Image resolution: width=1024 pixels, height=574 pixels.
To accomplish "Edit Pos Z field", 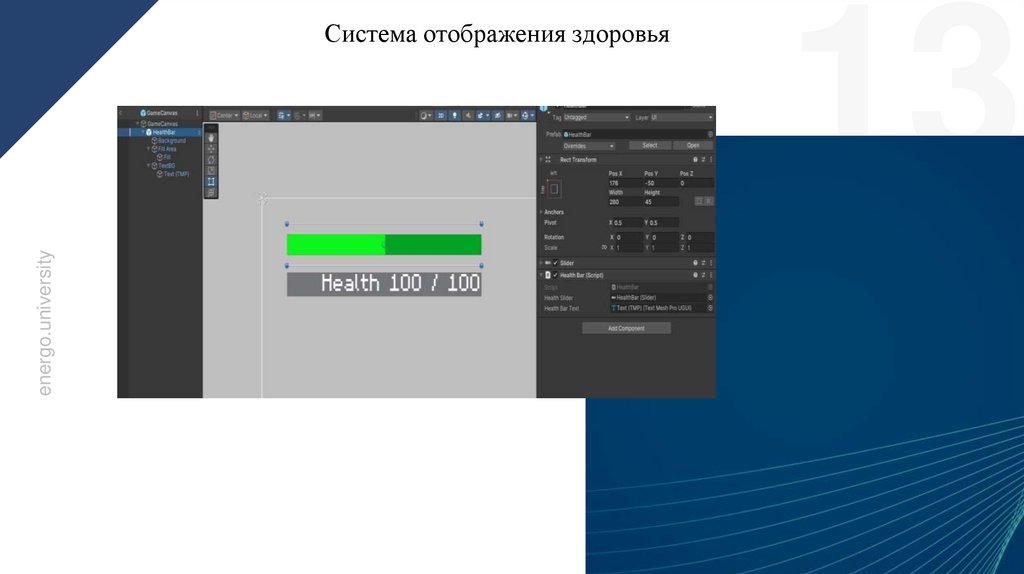I will coord(696,183).
